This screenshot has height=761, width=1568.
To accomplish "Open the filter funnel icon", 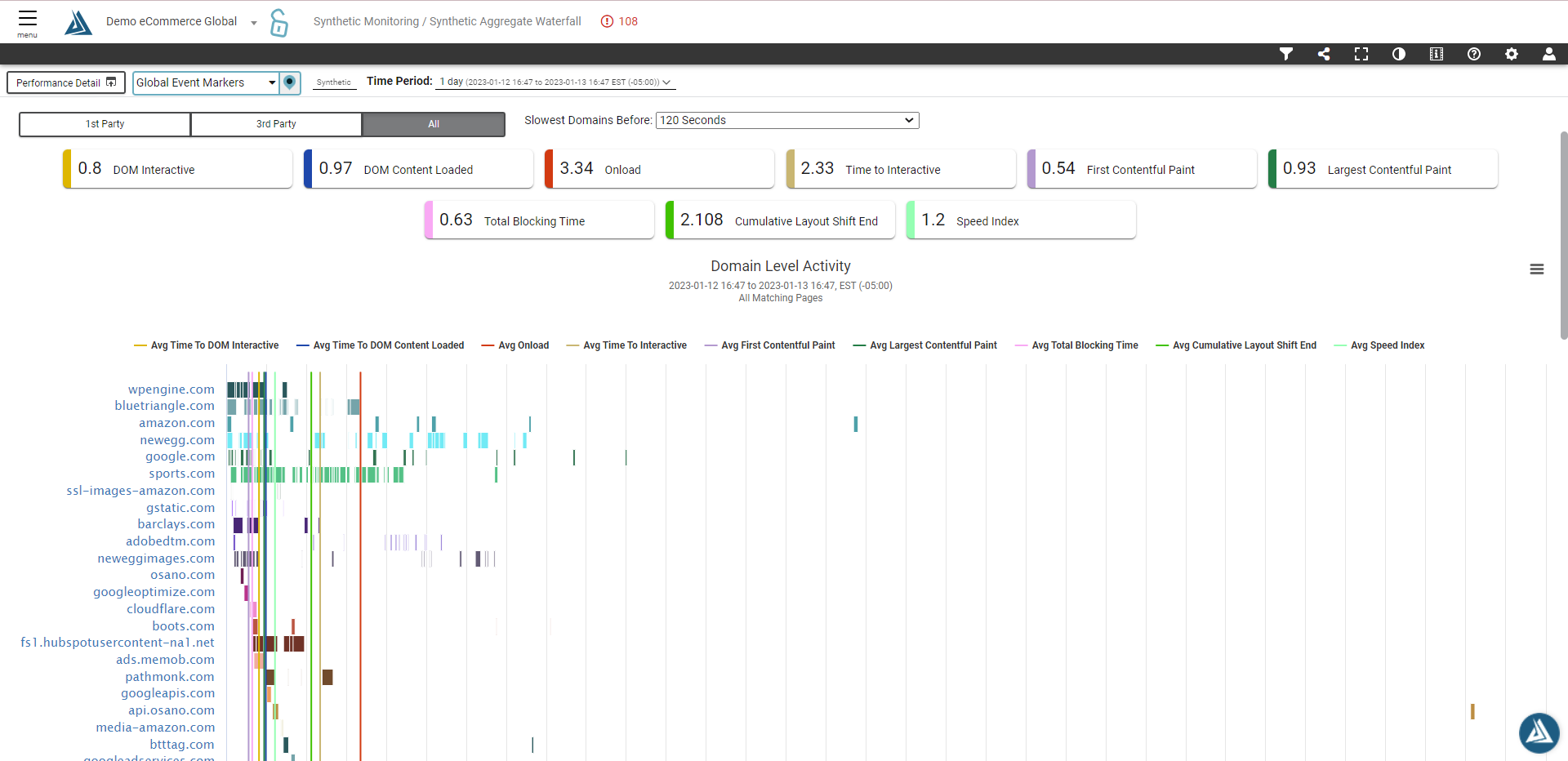I will pyautogui.click(x=1286, y=54).
